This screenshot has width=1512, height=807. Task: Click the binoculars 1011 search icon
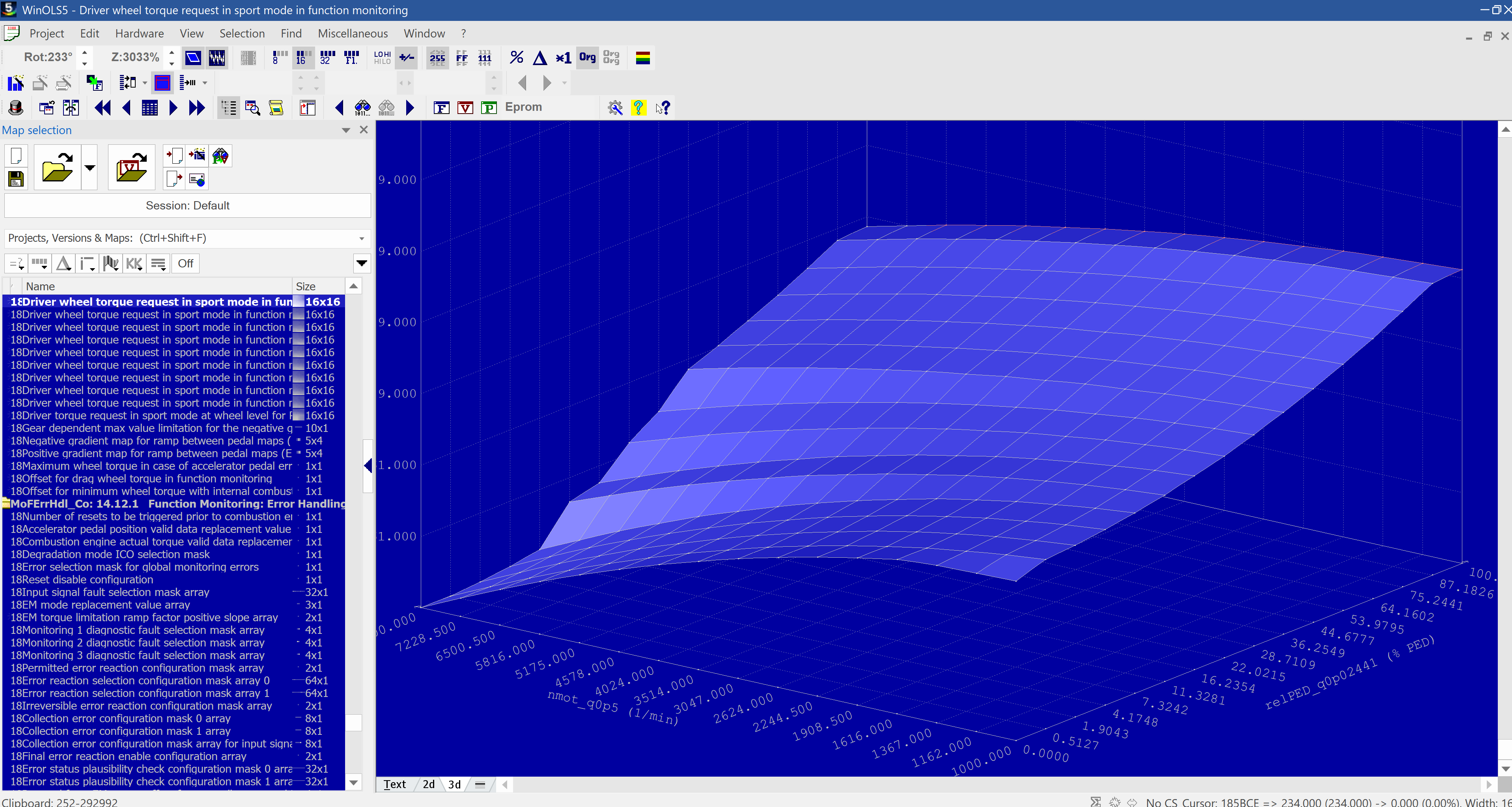(x=363, y=107)
